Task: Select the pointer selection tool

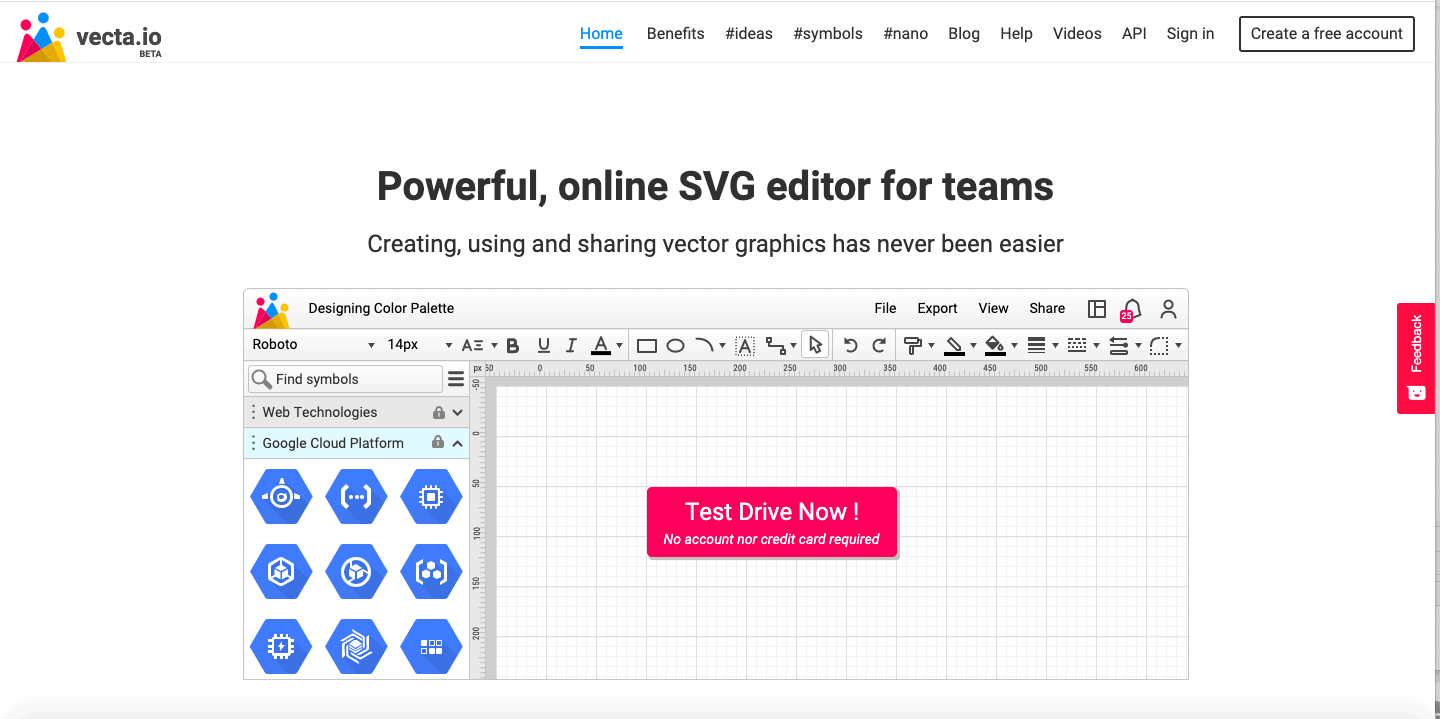Action: tap(815, 344)
